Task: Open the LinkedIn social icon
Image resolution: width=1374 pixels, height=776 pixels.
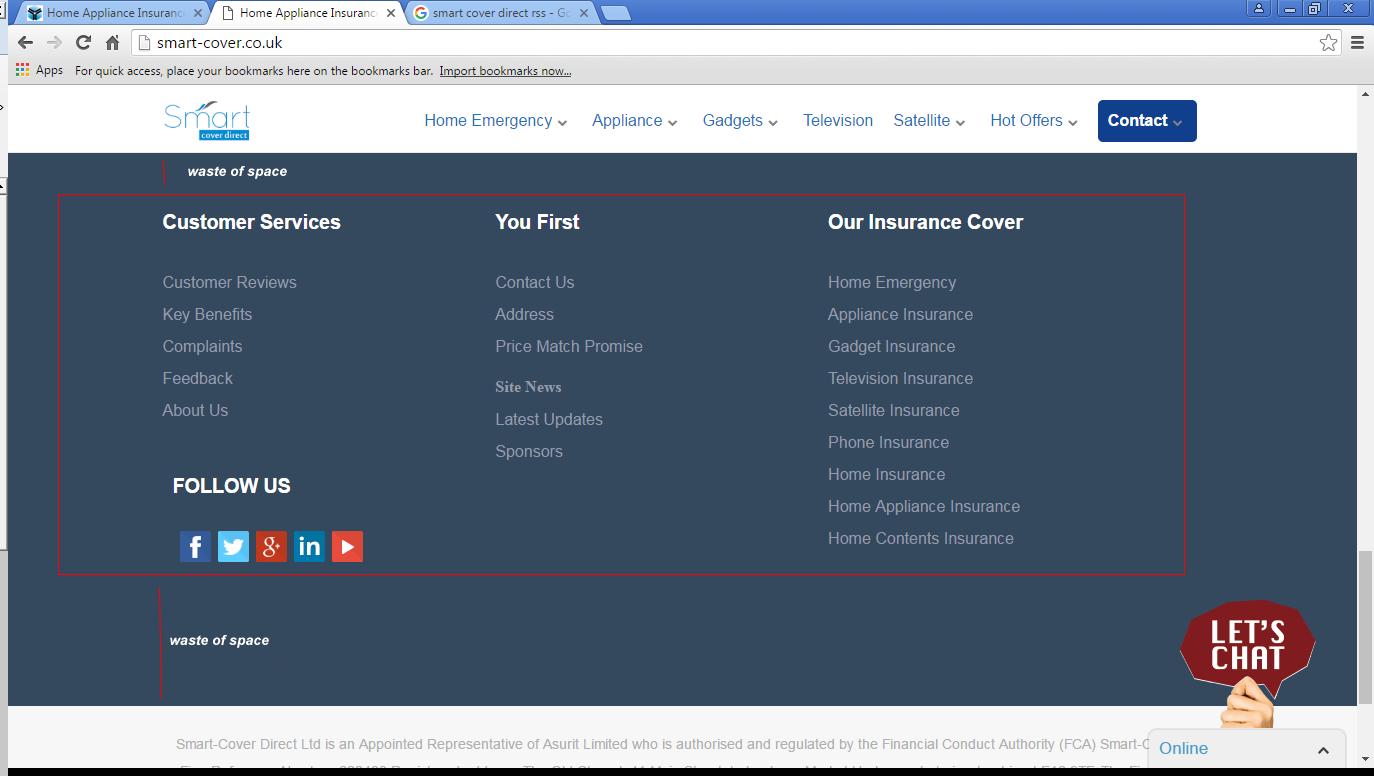Action: coord(309,546)
